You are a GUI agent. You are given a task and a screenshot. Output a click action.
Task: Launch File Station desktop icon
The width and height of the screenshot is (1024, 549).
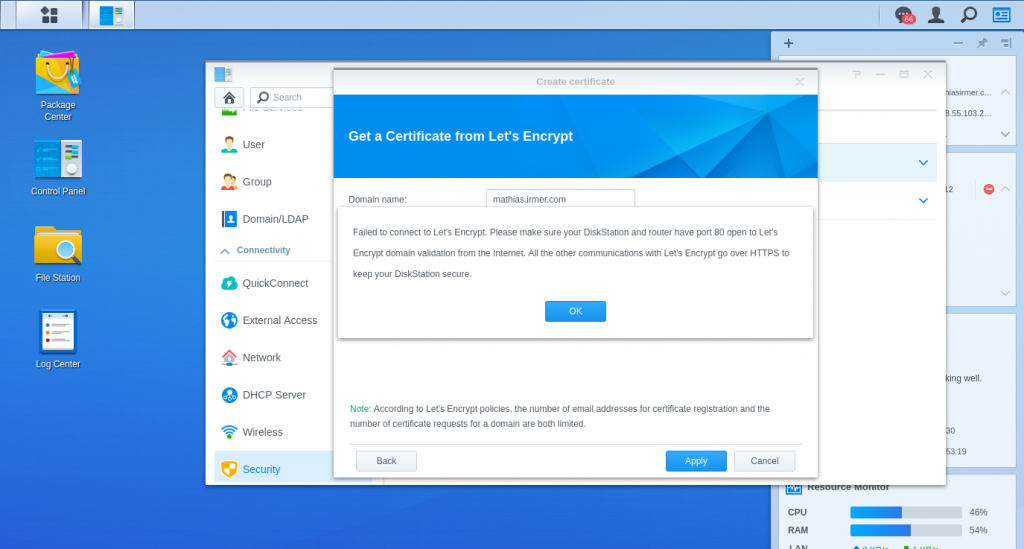click(58, 253)
